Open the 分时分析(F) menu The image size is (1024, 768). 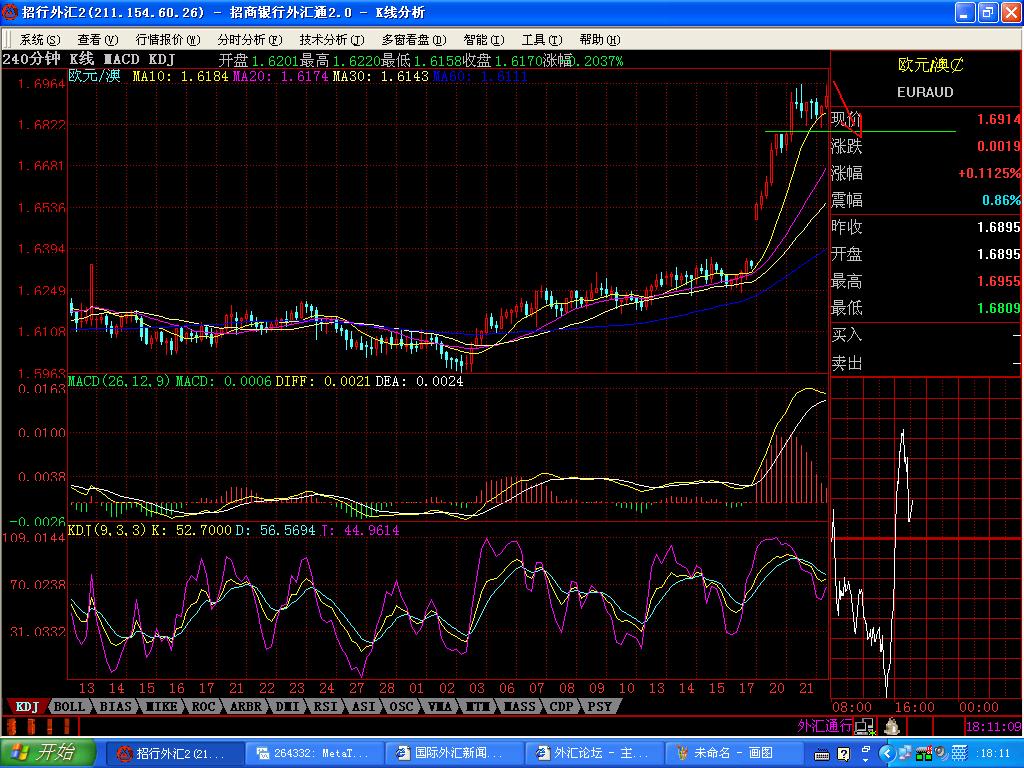(x=249, y=40)
